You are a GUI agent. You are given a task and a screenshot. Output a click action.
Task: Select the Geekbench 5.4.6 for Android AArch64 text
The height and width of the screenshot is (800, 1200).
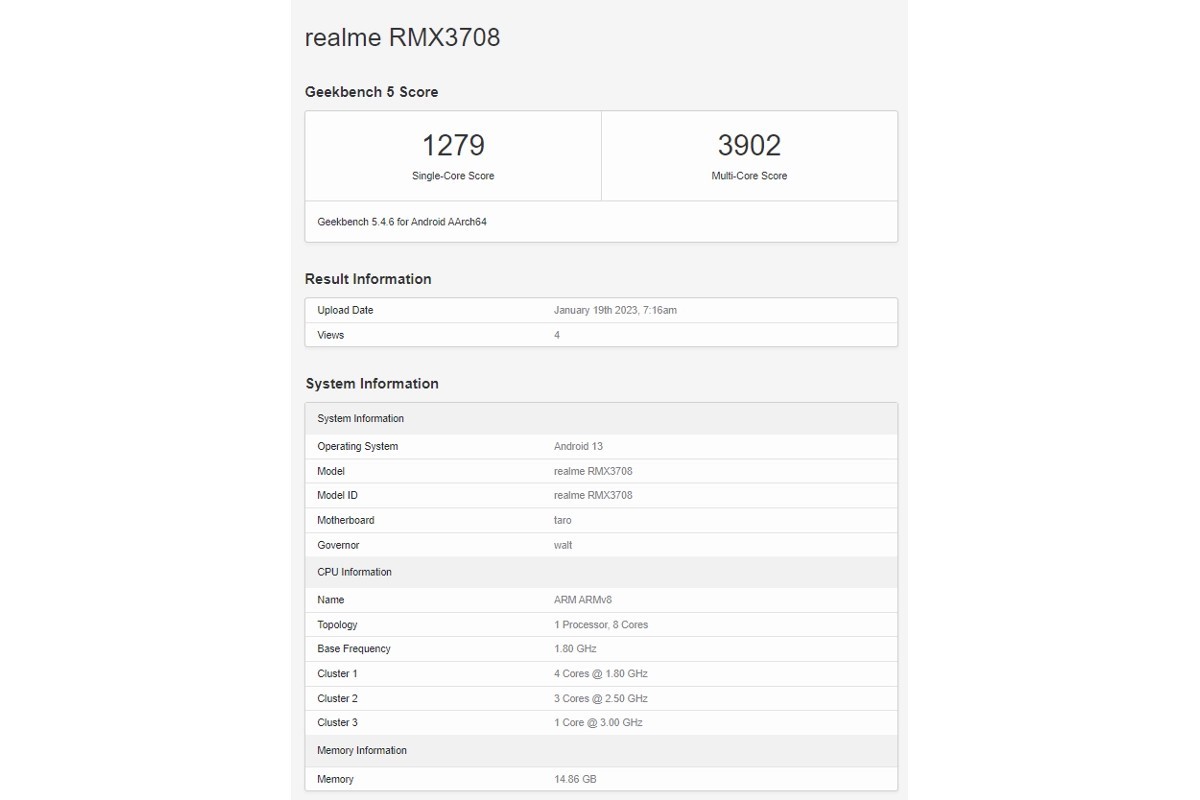click(x=402, y=222)
